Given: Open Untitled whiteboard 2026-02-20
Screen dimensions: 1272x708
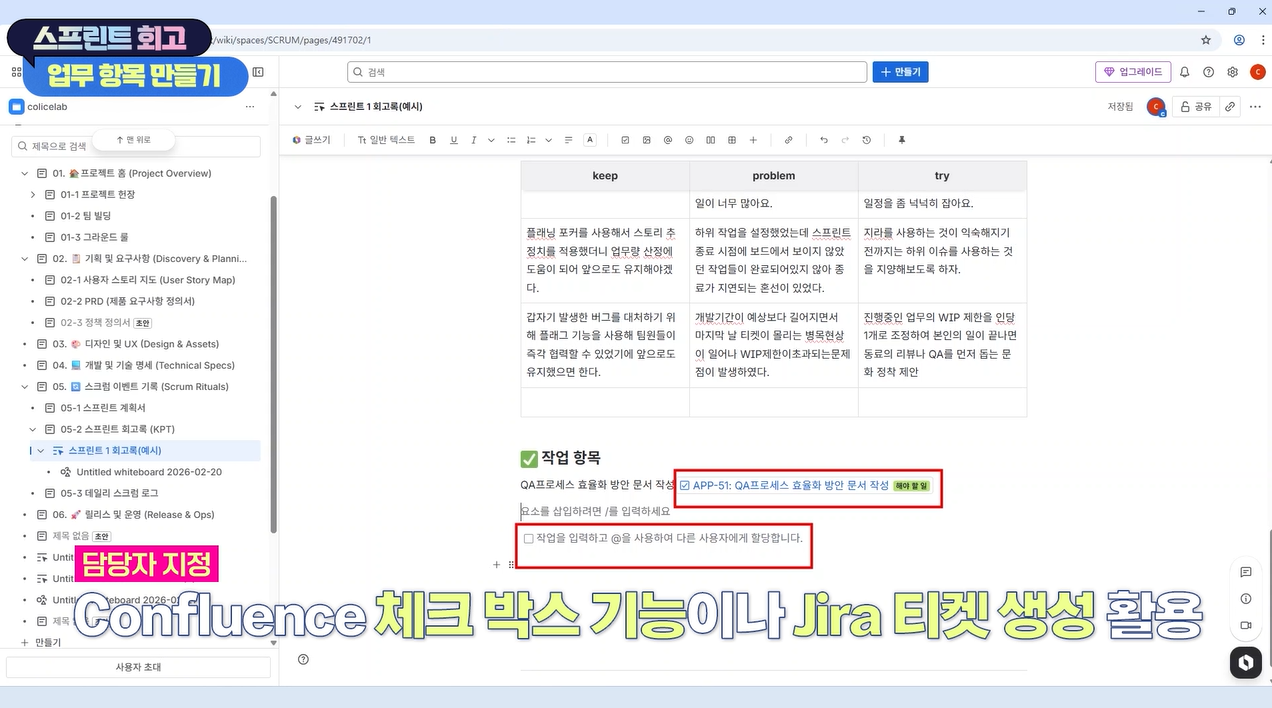Looking at the screenshot, I should pyautogui.click(x=149, y=472).
